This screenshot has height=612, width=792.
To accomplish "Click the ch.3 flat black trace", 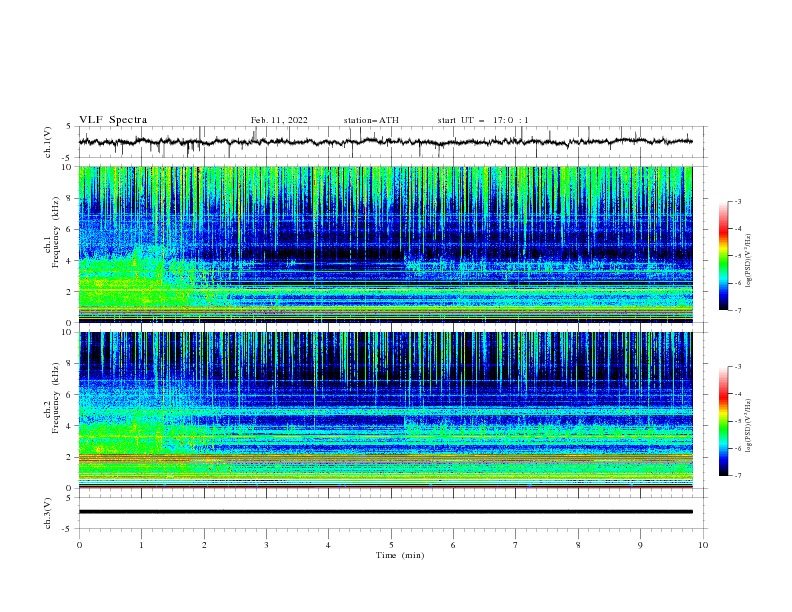I will pos(386,512).
